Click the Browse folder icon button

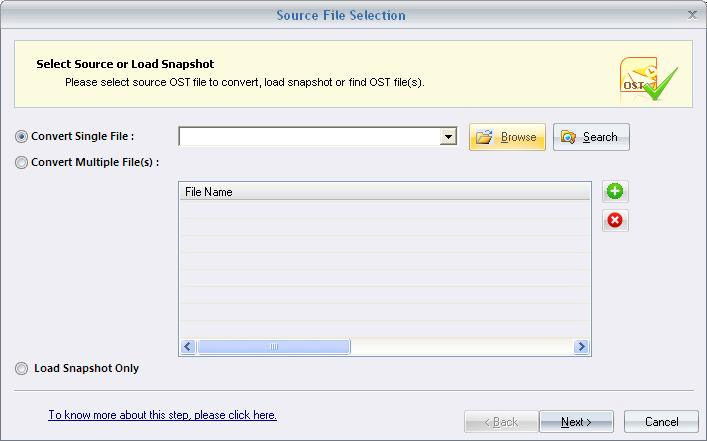pyautogui.click(x=507, y=137)
